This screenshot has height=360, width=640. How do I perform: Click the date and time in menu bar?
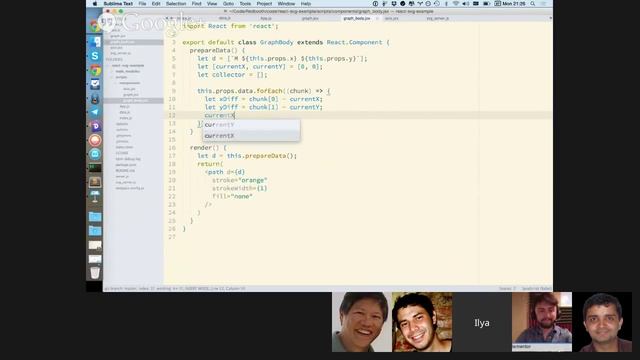click(514, 4)
